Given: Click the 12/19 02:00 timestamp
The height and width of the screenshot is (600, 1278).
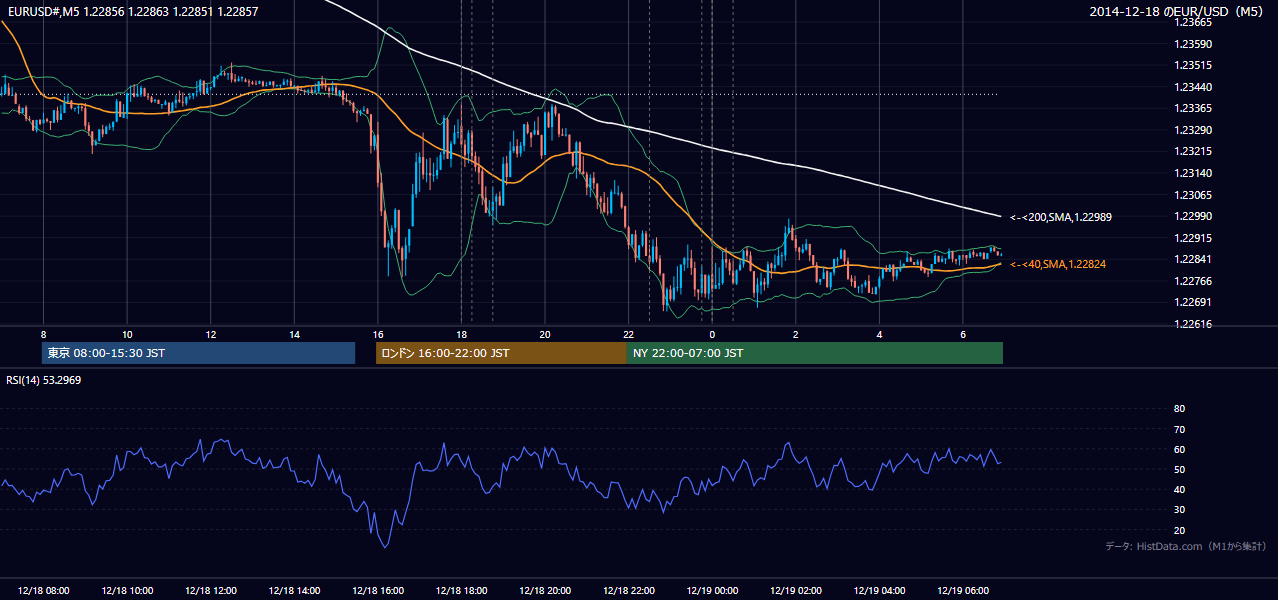Looking at the screenshot, I should [x=795, y=591].
